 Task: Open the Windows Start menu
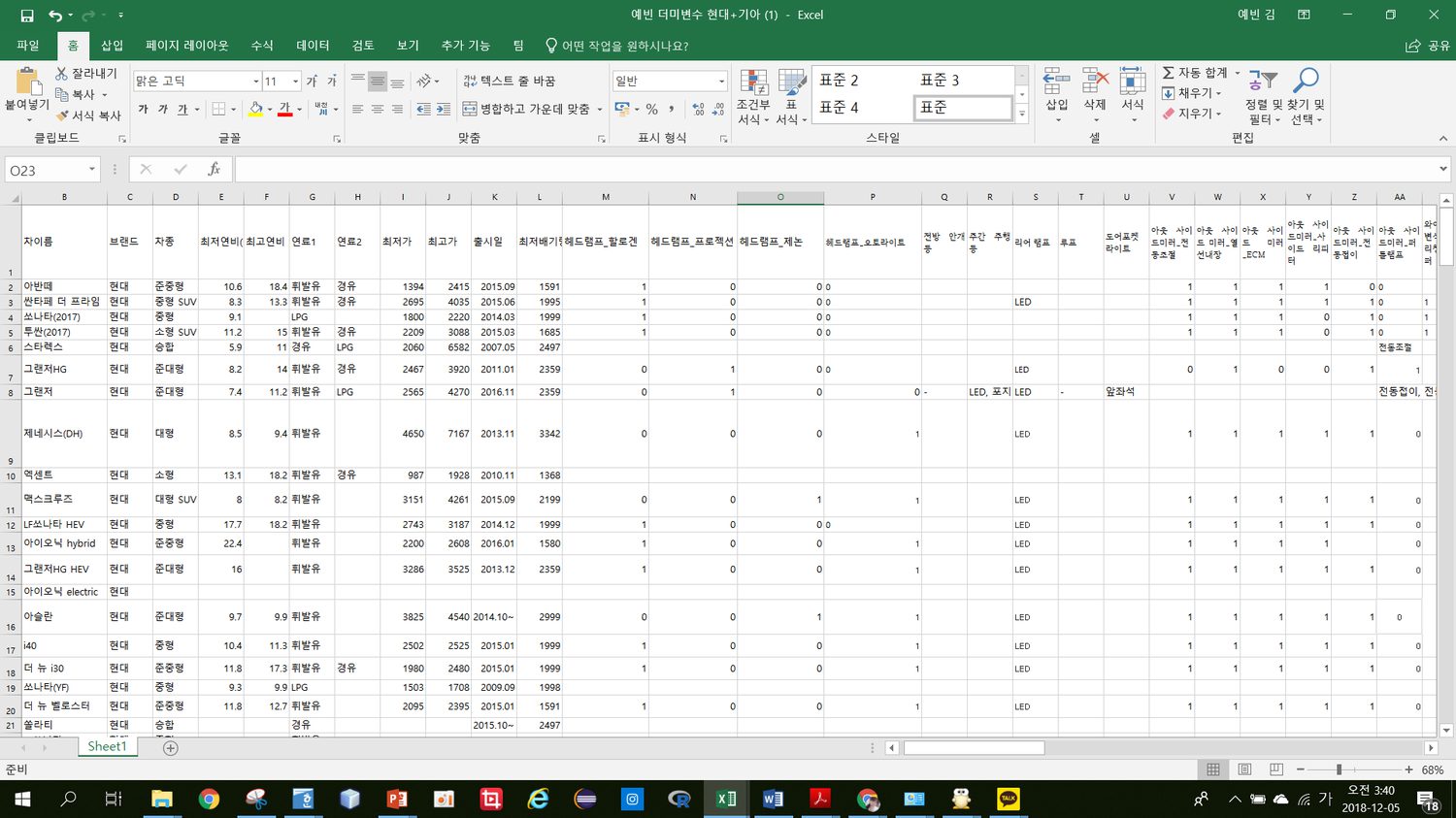point(22,799)
